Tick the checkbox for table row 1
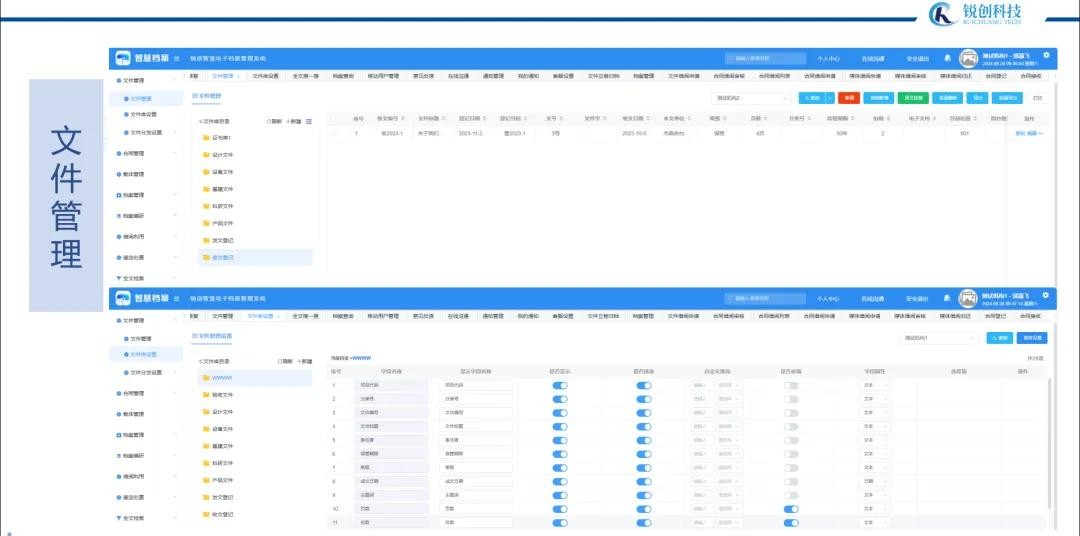This screenshot has width=1080, height=536. pos(335,134)
